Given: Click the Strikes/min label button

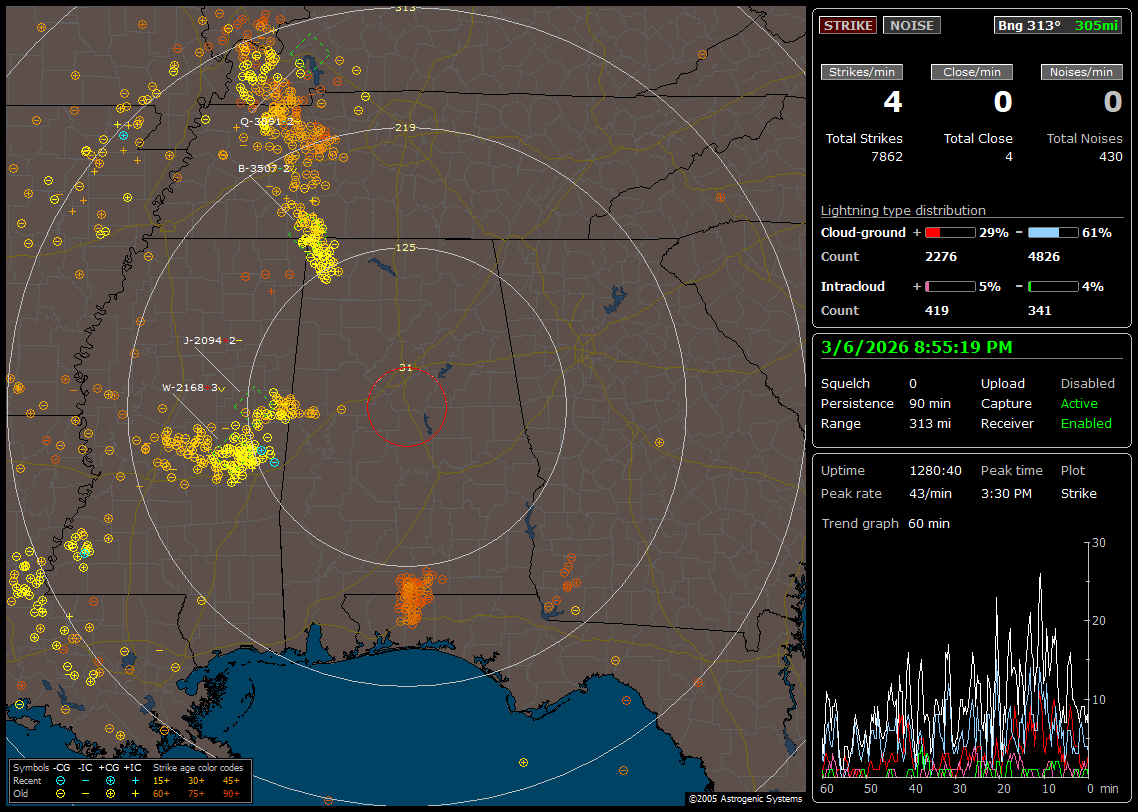Looking at the screenshot, I should (862, 72).
